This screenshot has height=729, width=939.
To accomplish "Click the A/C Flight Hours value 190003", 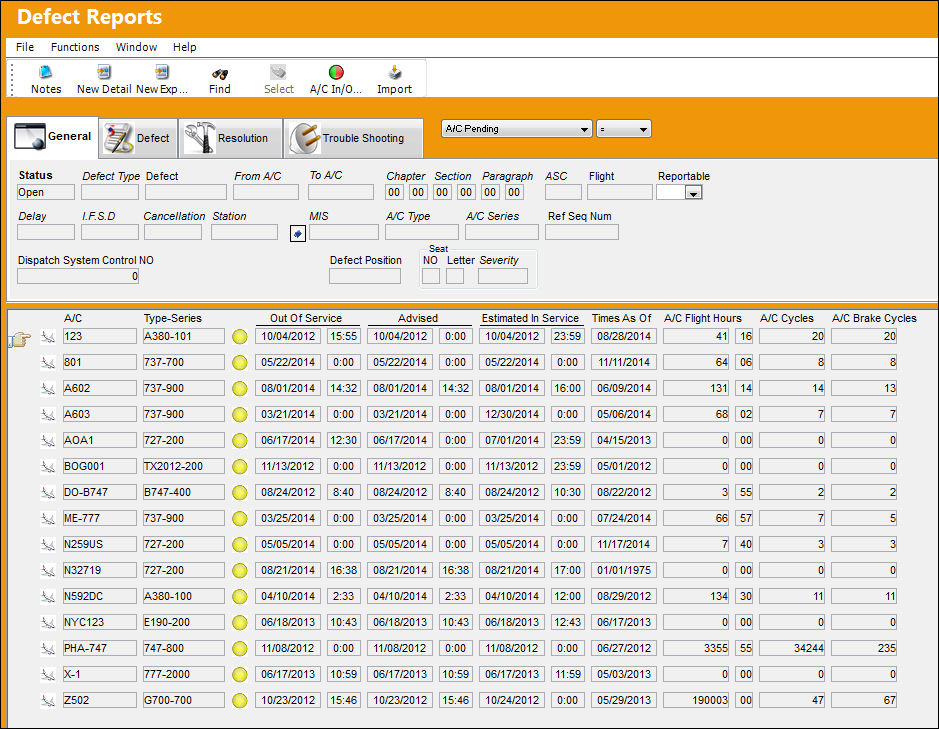I will click(696, 700).
